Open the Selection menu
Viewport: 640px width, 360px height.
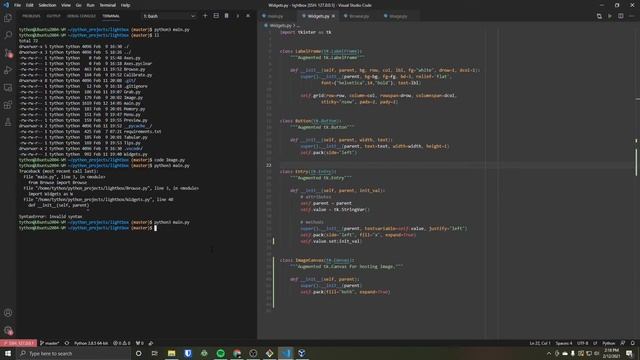click(47, 5)
